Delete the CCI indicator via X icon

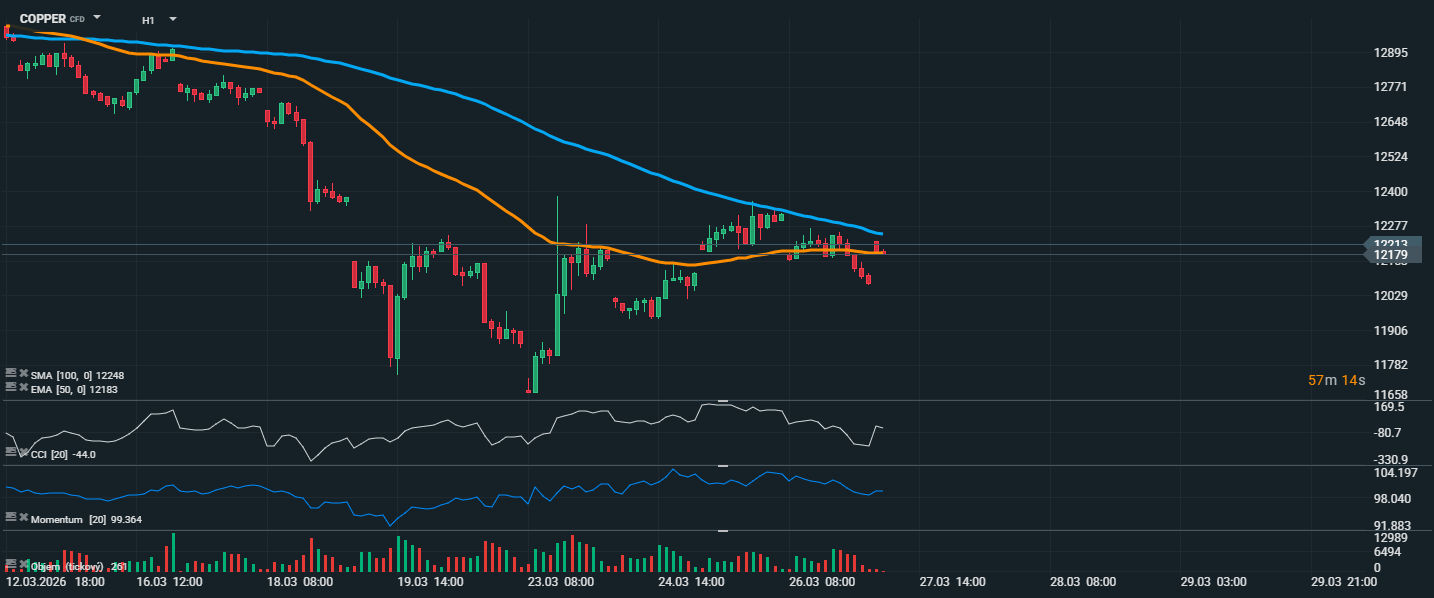(23, 453)
